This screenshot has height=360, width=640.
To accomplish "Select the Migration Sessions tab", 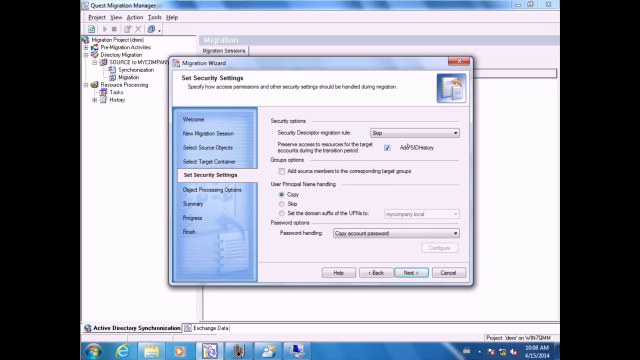I will [x=224, y=51].
